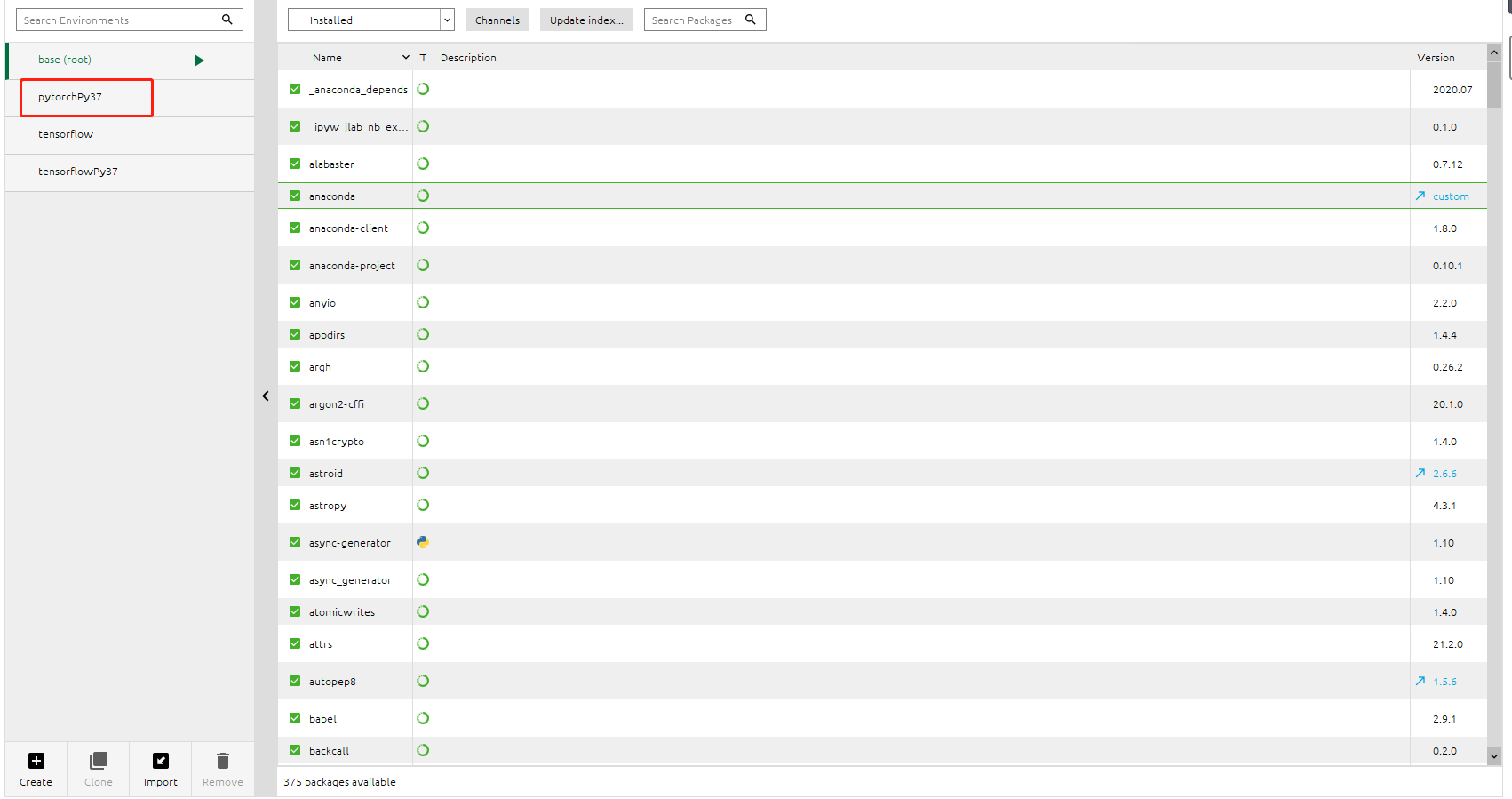The height and width of the screenshot is (799, 1512).
Task: Click the green play arrow for base (root)
Action: [199, 60]
